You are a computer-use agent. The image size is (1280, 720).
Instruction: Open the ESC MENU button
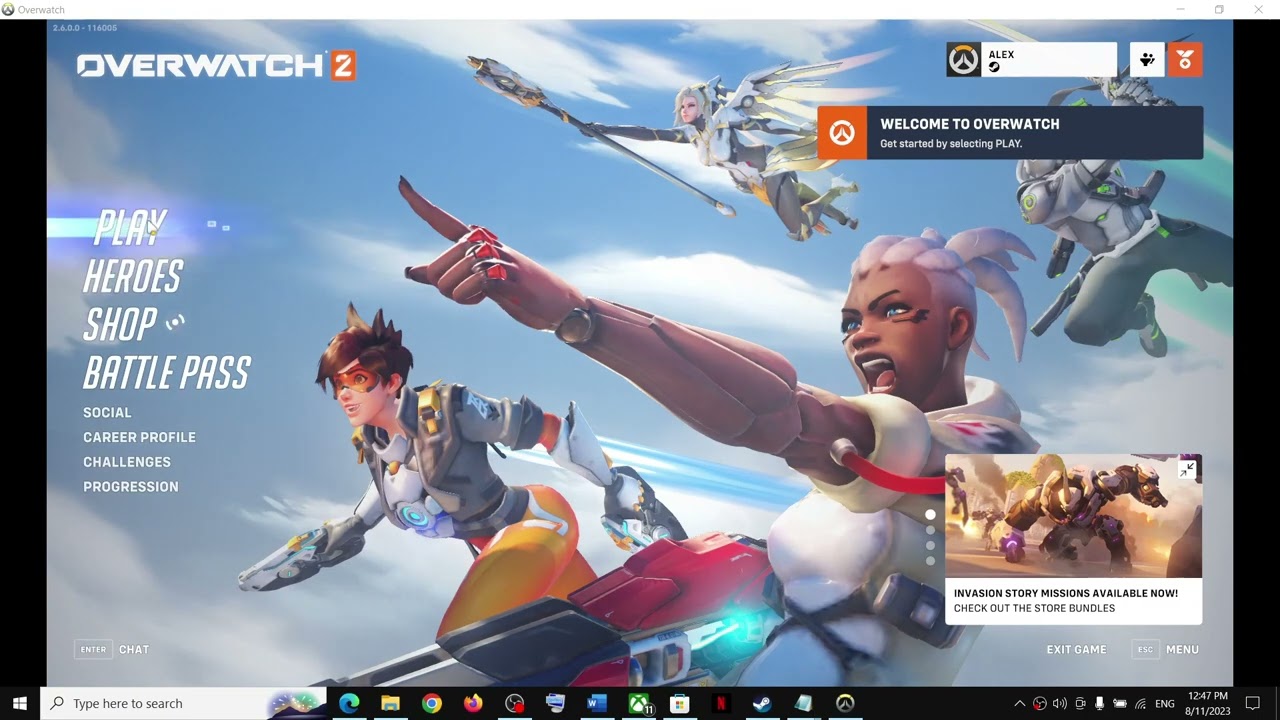(x=1165, y=650)
